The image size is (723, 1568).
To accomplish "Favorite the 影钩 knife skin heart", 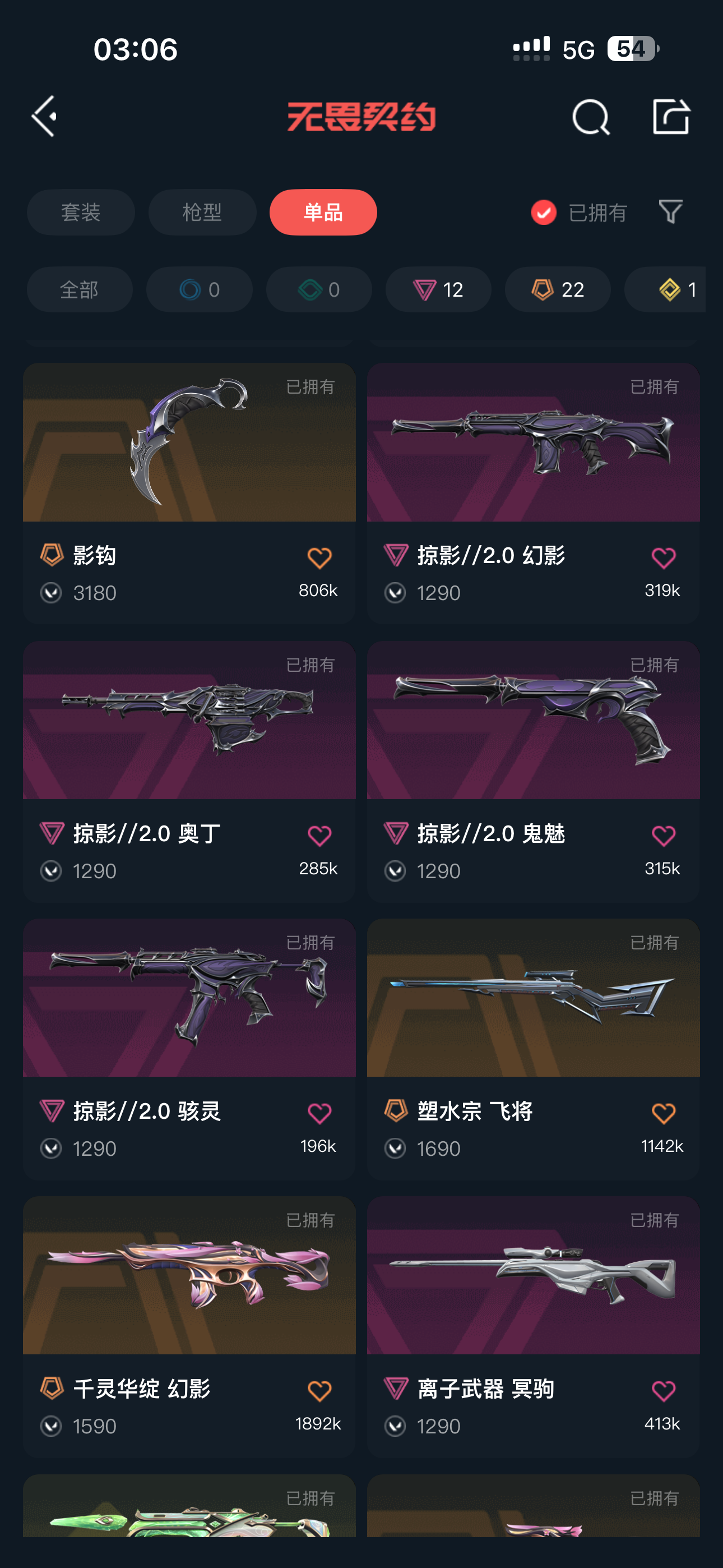I will point(319,557).
